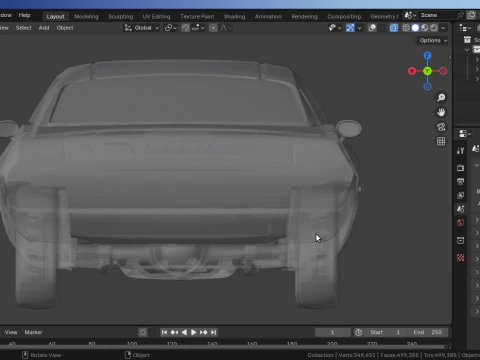Viewport: 480px width, 360px height.
Task: Open the Select menu in viewport header
Action: coord(24,28)
